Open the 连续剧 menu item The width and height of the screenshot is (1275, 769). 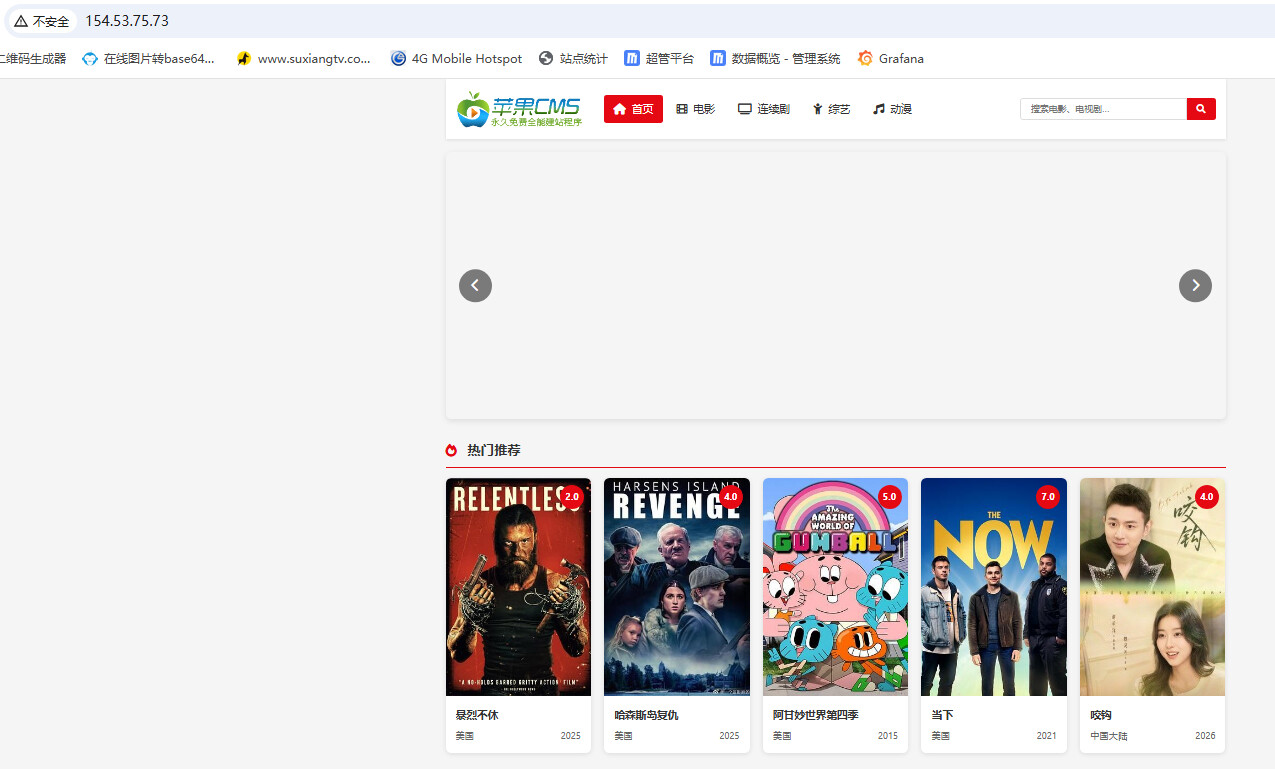pos(764,109)
